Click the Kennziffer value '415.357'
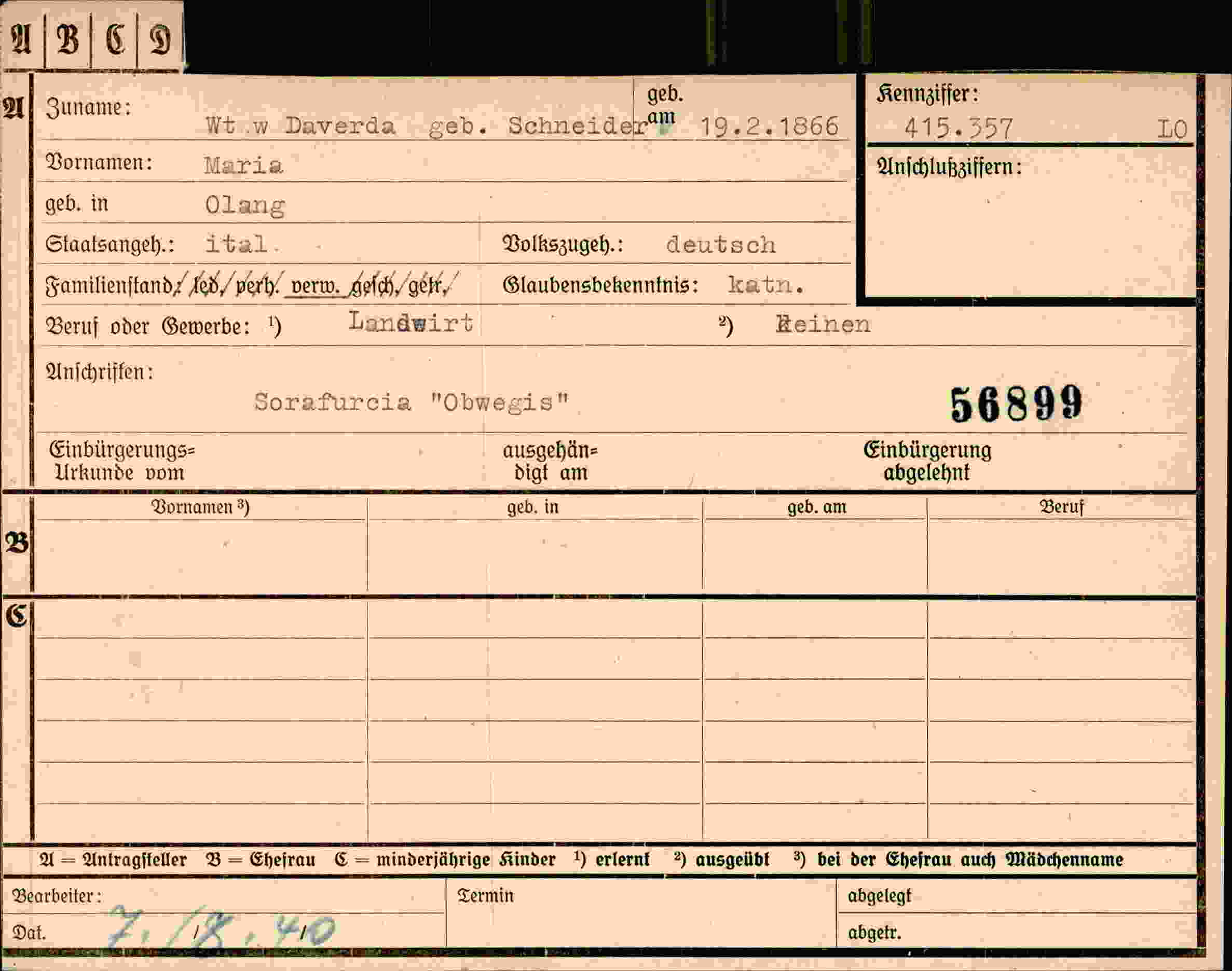Image resolution: width=1232 pixels, height=971 pixels. tap(959, 129)
